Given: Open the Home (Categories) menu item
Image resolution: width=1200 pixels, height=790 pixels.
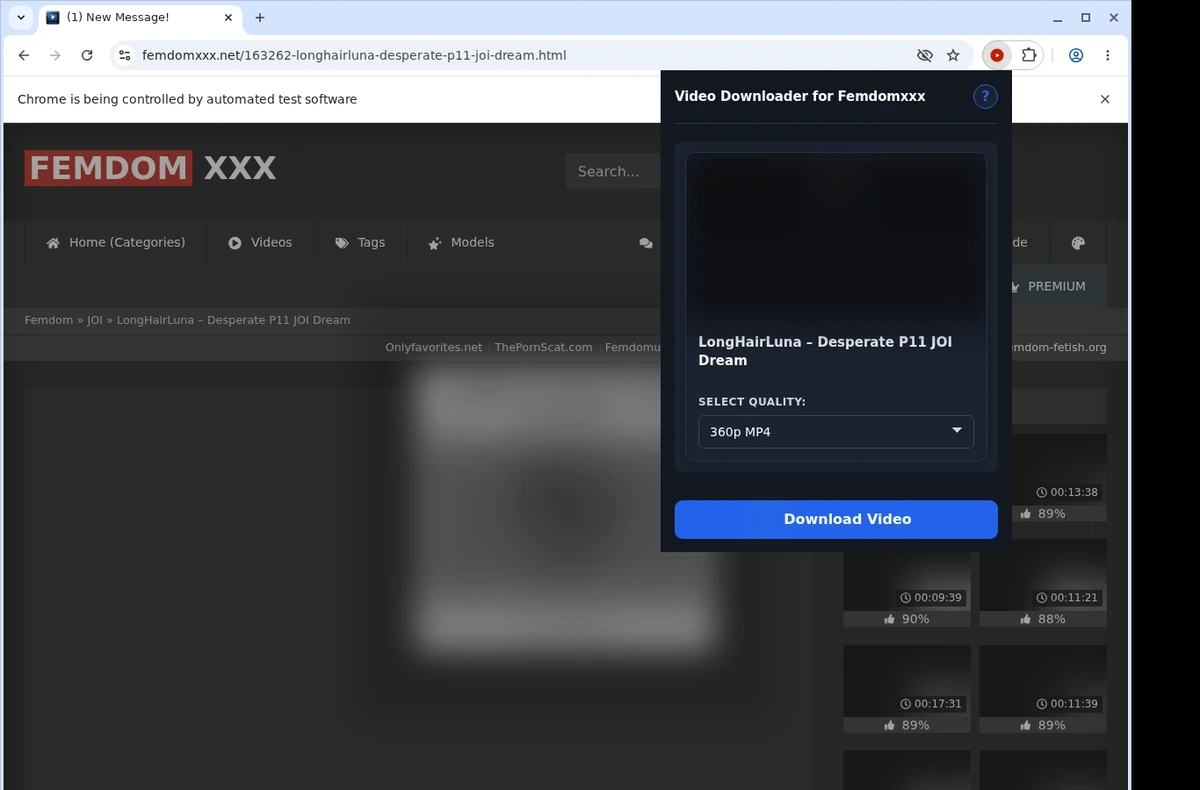Looking at the screenshot, I should click(115, 243).
